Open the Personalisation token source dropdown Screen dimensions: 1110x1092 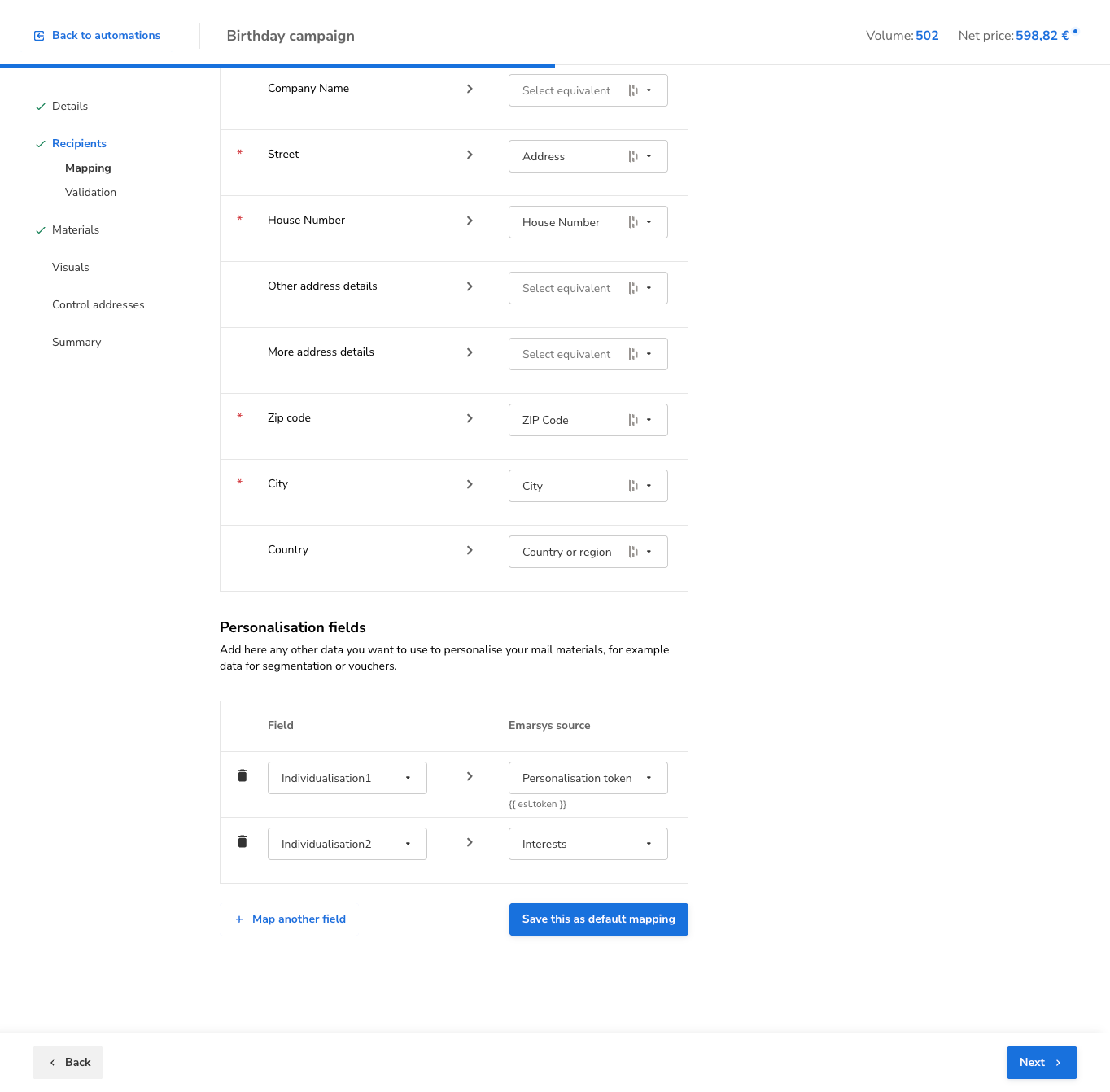[x=649, y=778]
